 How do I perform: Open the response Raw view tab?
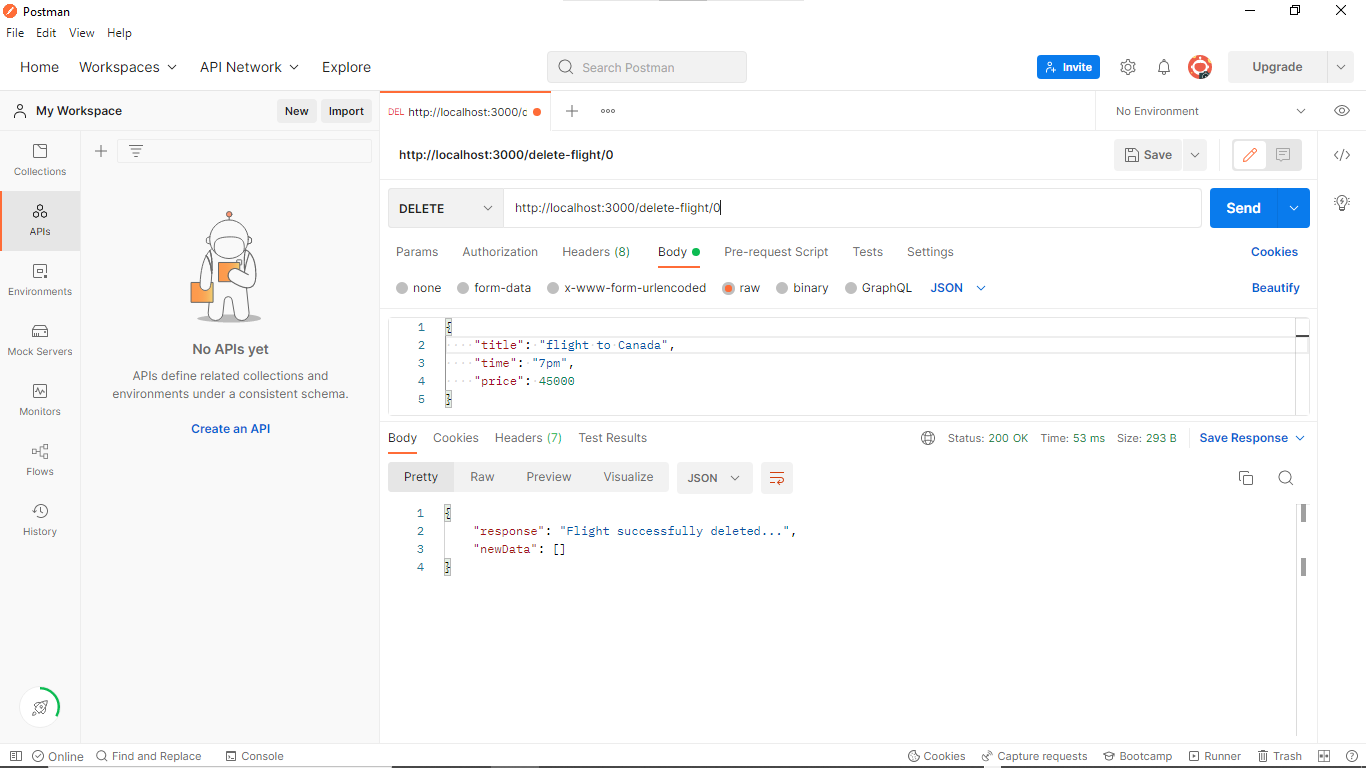tap(482, 477)
